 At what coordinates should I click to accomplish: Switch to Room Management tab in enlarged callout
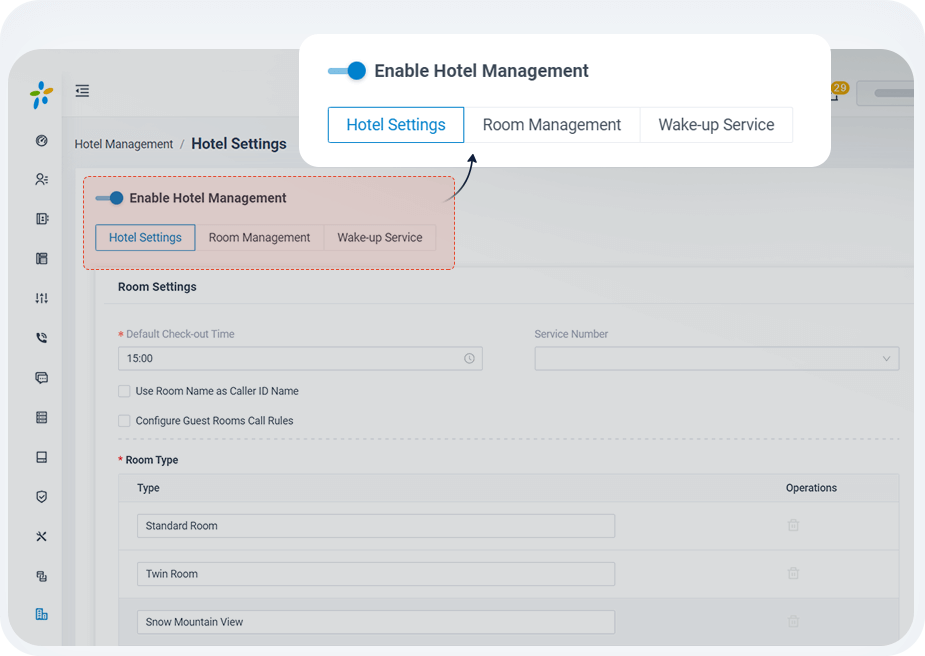point(552,125)
